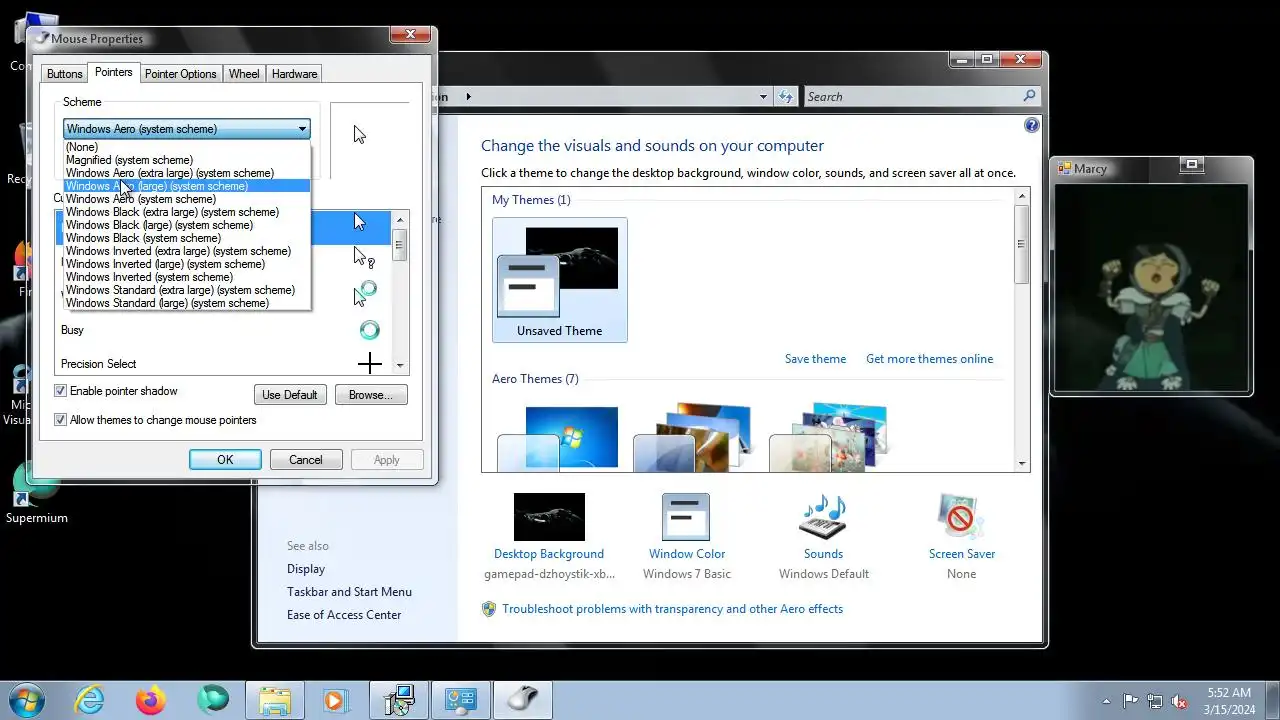Open address bar history dropdown arrow

tap(763, 96)
